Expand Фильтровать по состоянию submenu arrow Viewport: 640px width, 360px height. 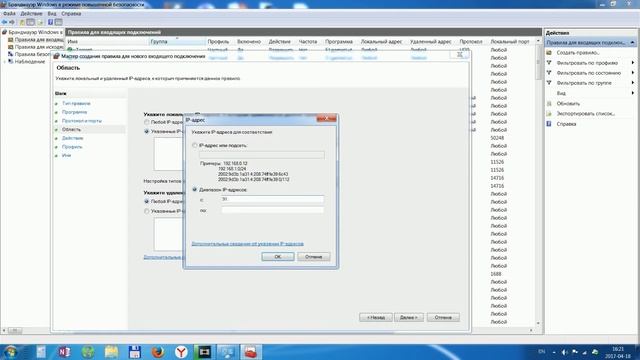[x=633, y=73]
